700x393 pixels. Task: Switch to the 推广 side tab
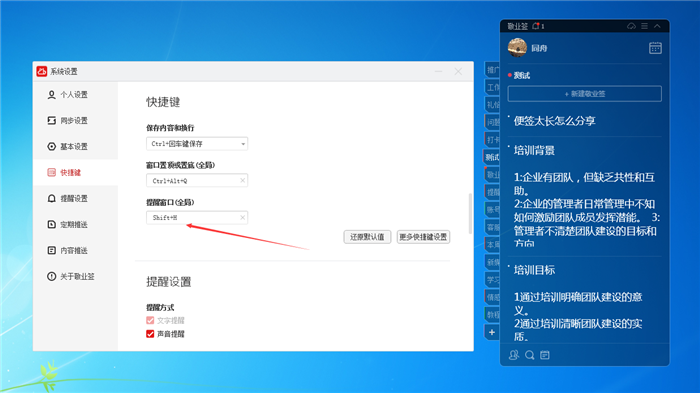[492, 70]
